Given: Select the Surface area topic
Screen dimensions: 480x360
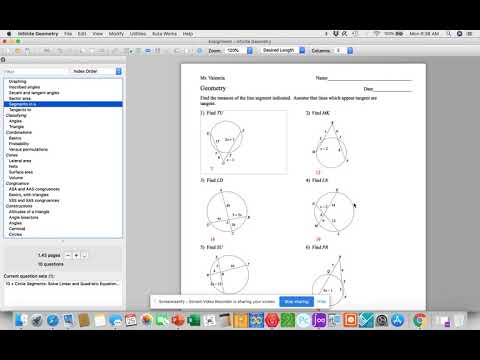Looking at the screenshot, I should (x=21, y=172).
